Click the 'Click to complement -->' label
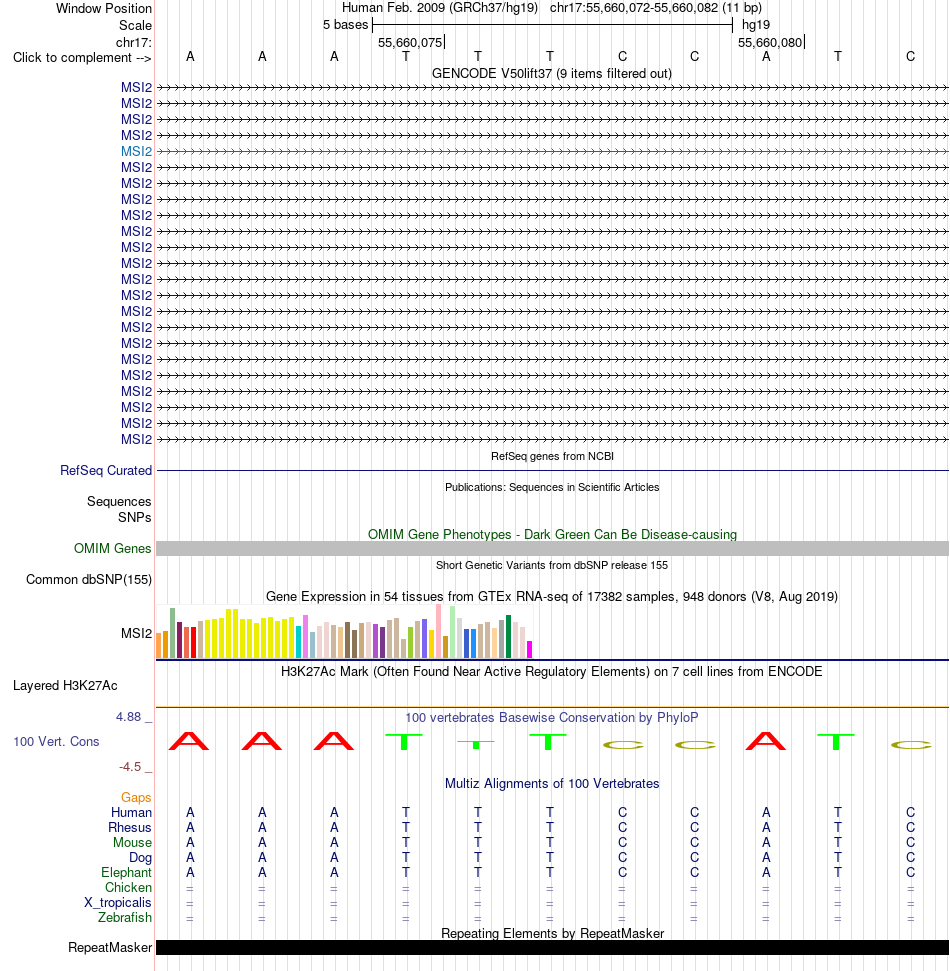 click(82, 58)
